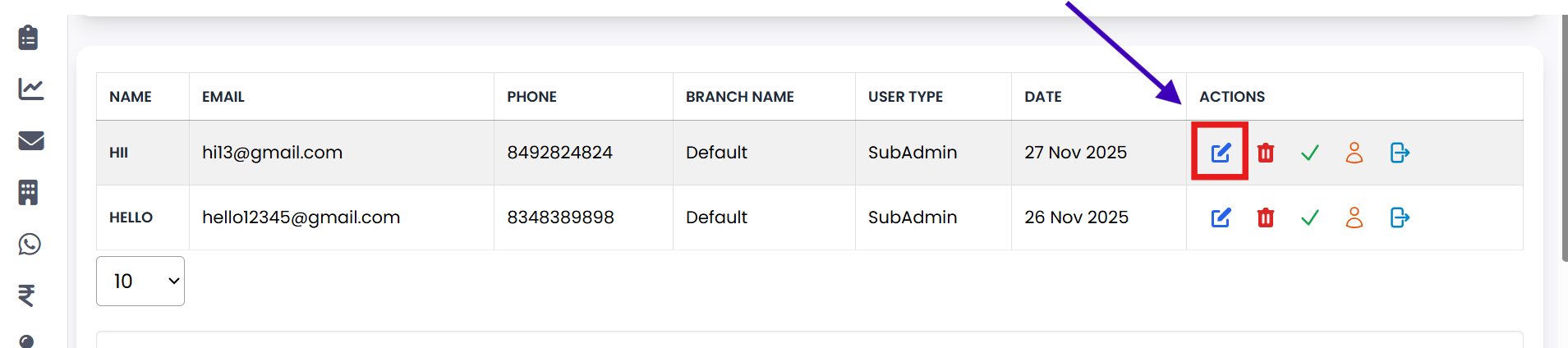Approve HII user with green checkmark
The width and height of the screenshot is (1568, 348).
pyautogui.click(x=1310, y=153)
